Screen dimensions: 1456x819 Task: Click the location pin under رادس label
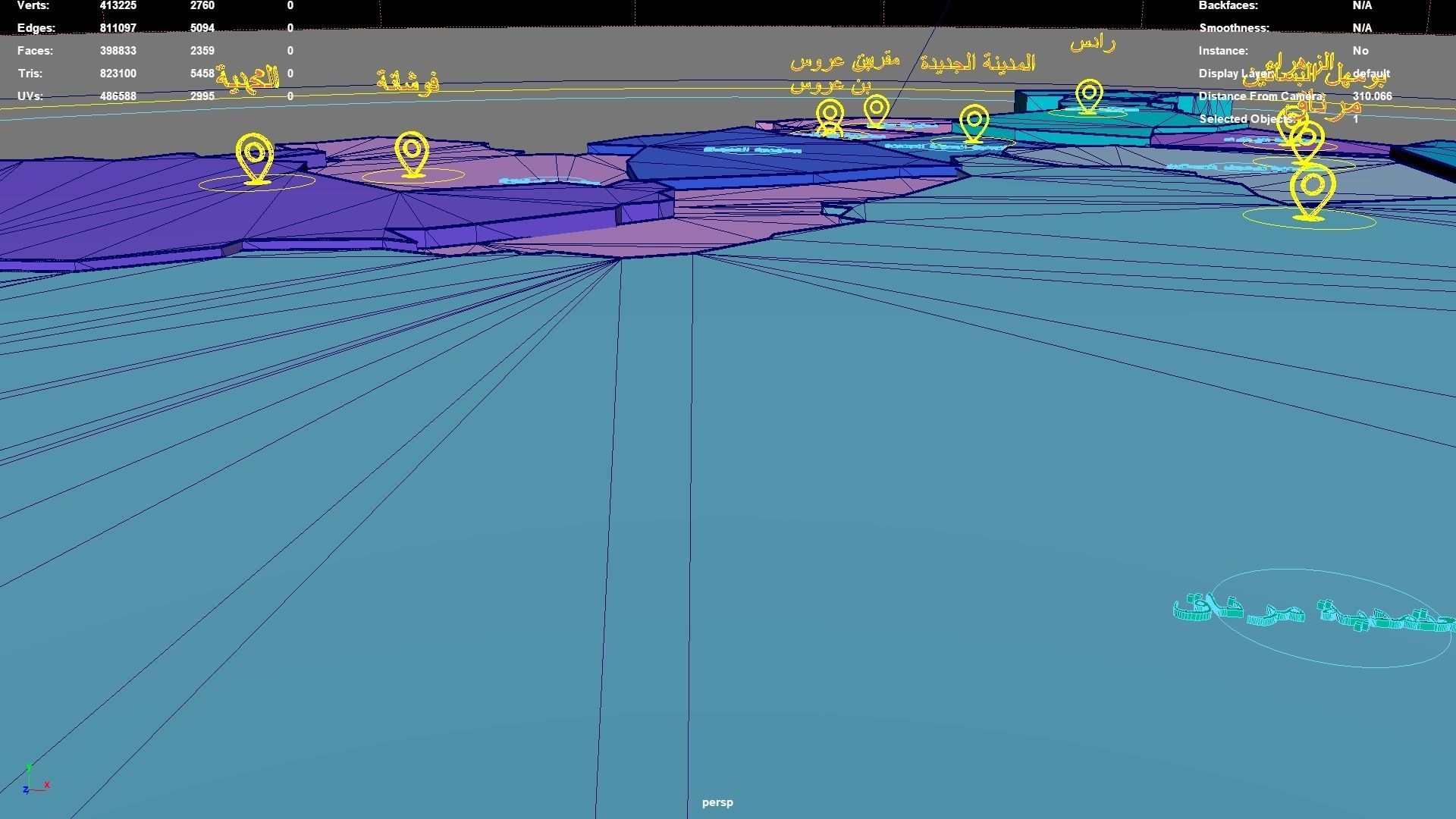pos(1089,96)
